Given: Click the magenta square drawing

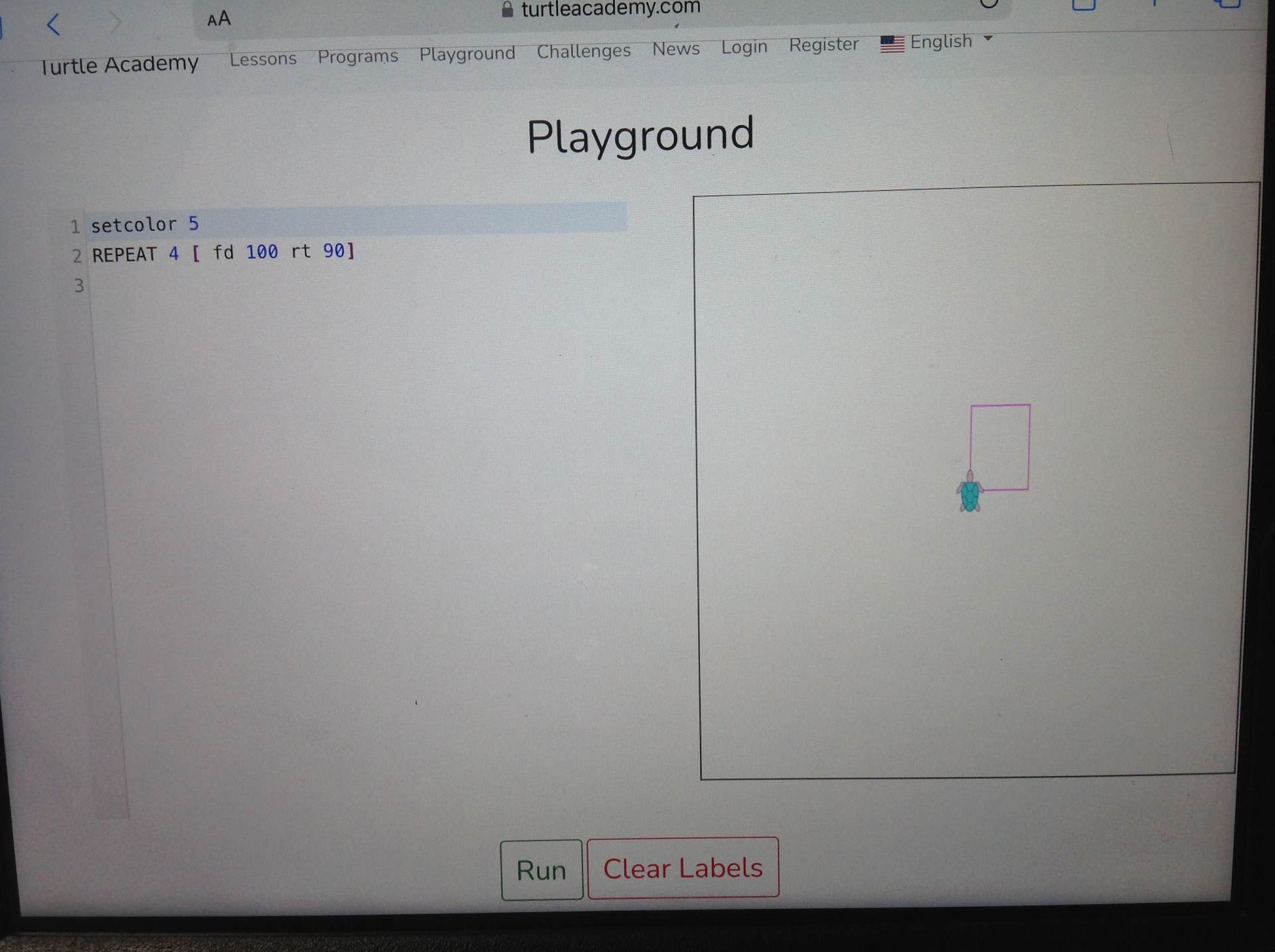Looking at the screenshot, I should click(1000, 447).
